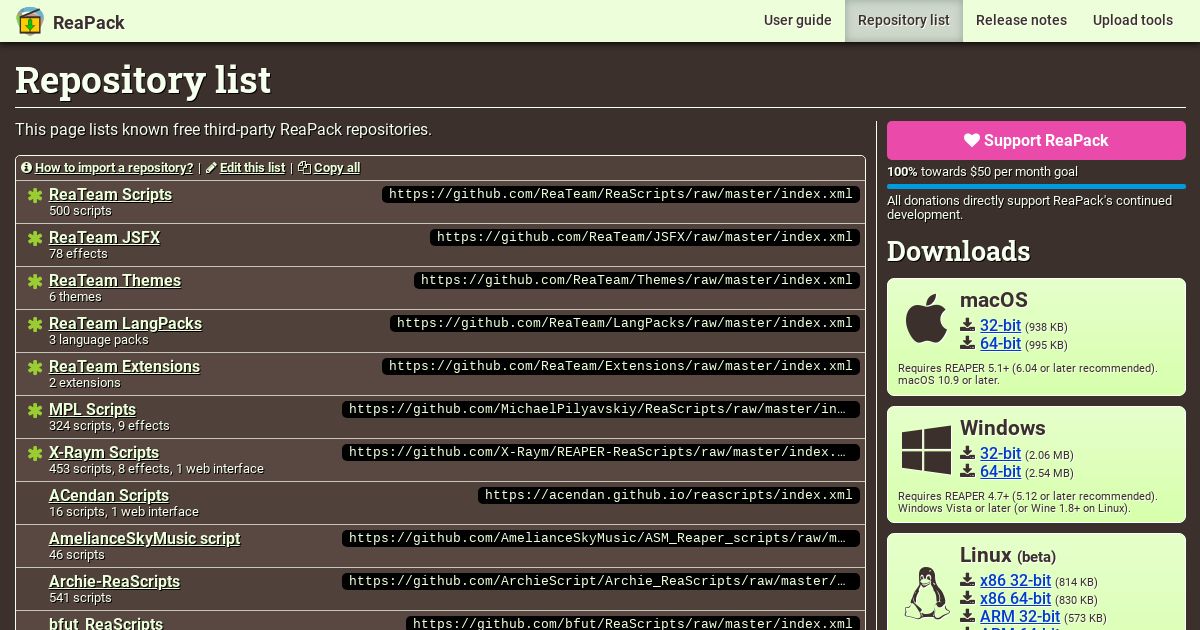Click download icon next to Linux x86 32-bit
Screen dimensions: 1200x630
pos(967,580)
